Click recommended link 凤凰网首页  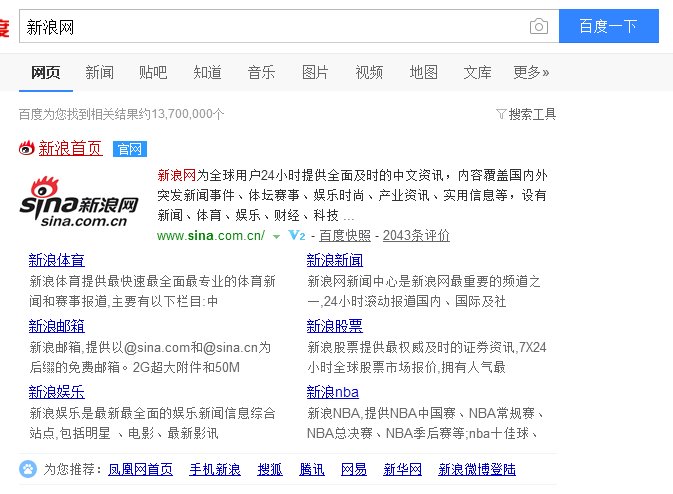coord(140,469)
